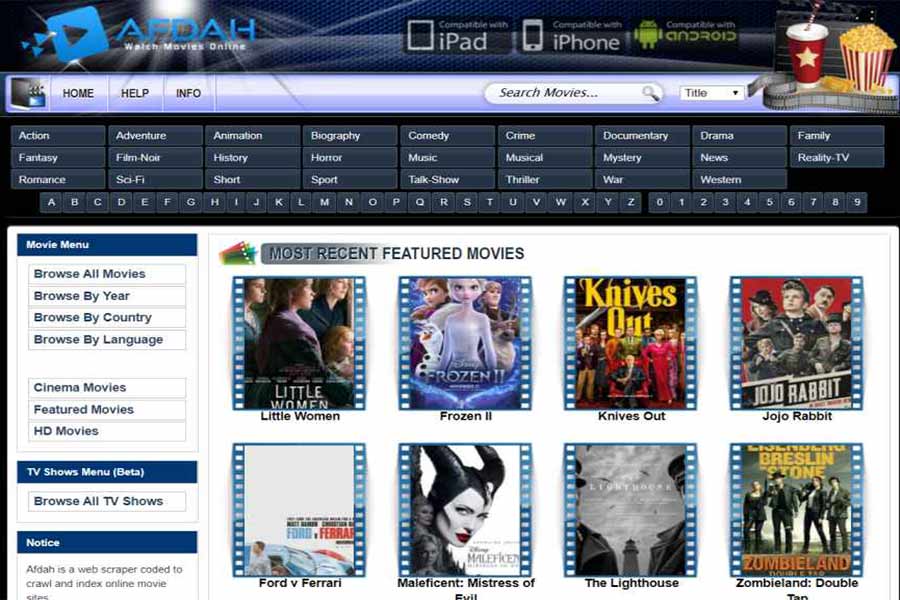
Task: Select the Adventure genre
Action: [x=156, y=136]
